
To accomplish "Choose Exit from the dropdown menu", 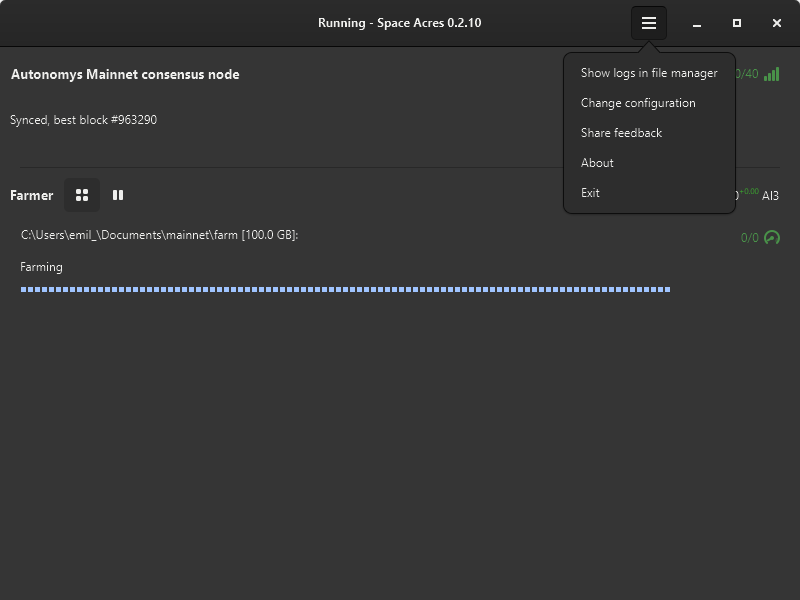I will point(590,193).
